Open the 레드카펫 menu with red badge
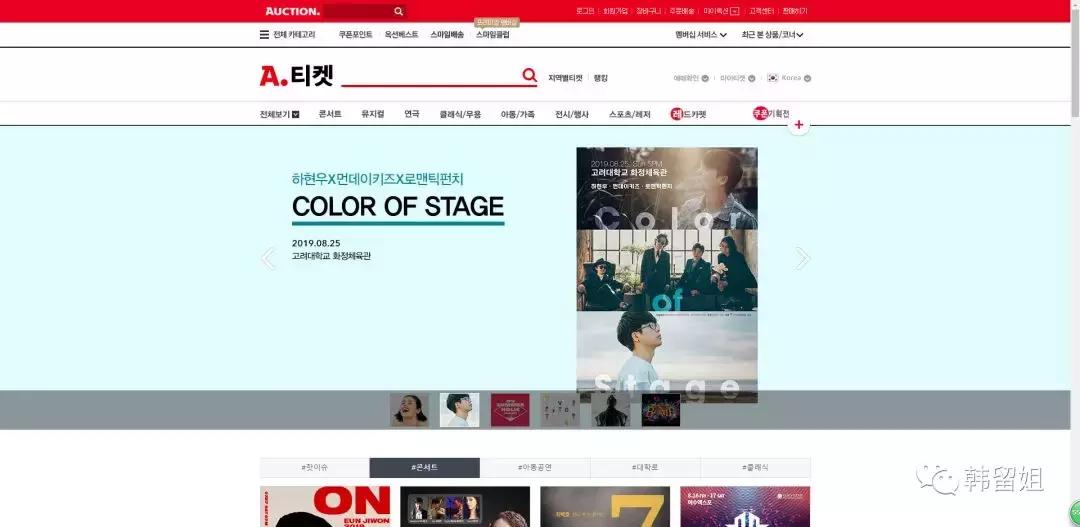 (688, 114)
